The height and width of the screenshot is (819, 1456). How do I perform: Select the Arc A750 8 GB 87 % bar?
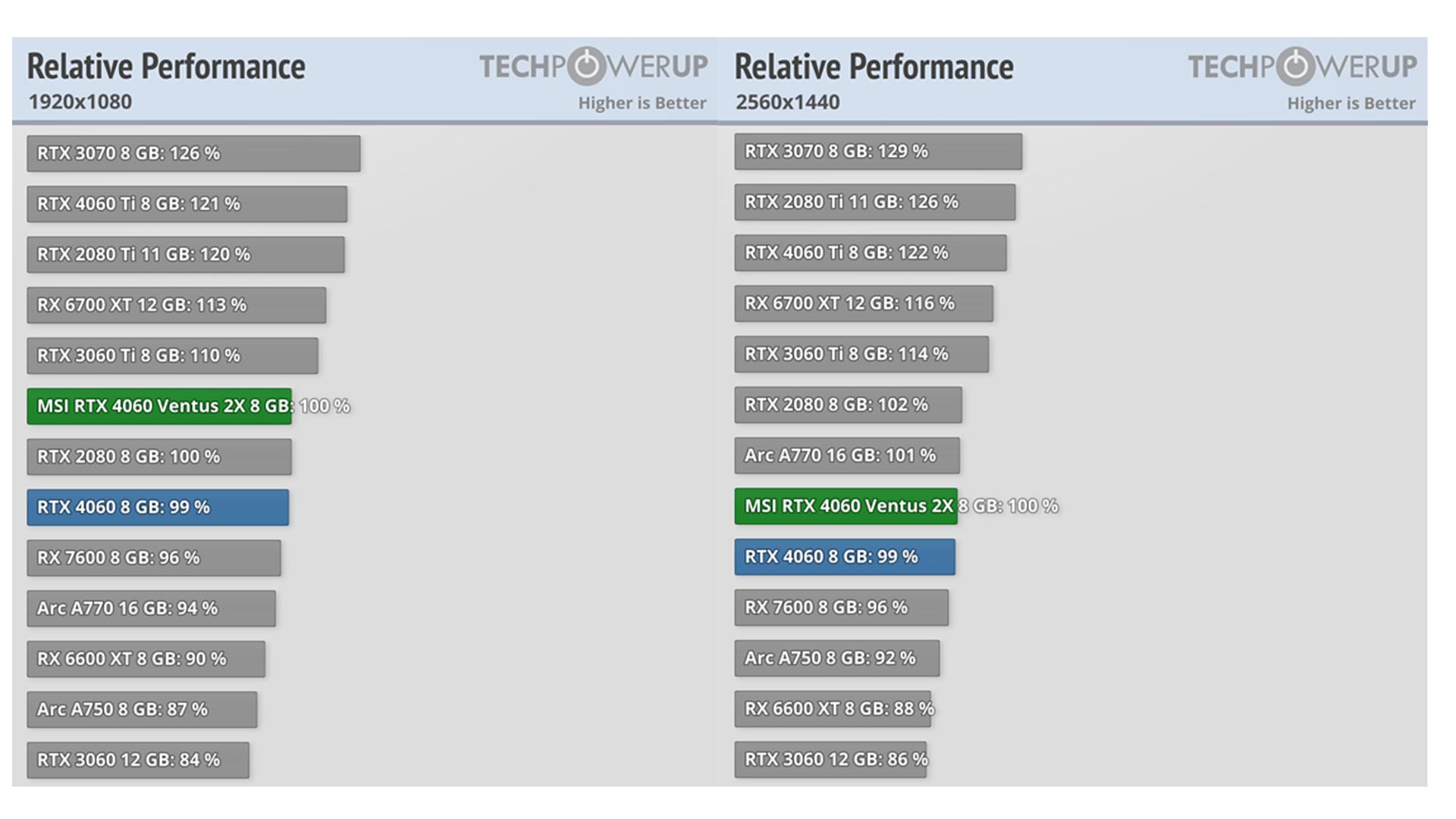coord(142,710)
